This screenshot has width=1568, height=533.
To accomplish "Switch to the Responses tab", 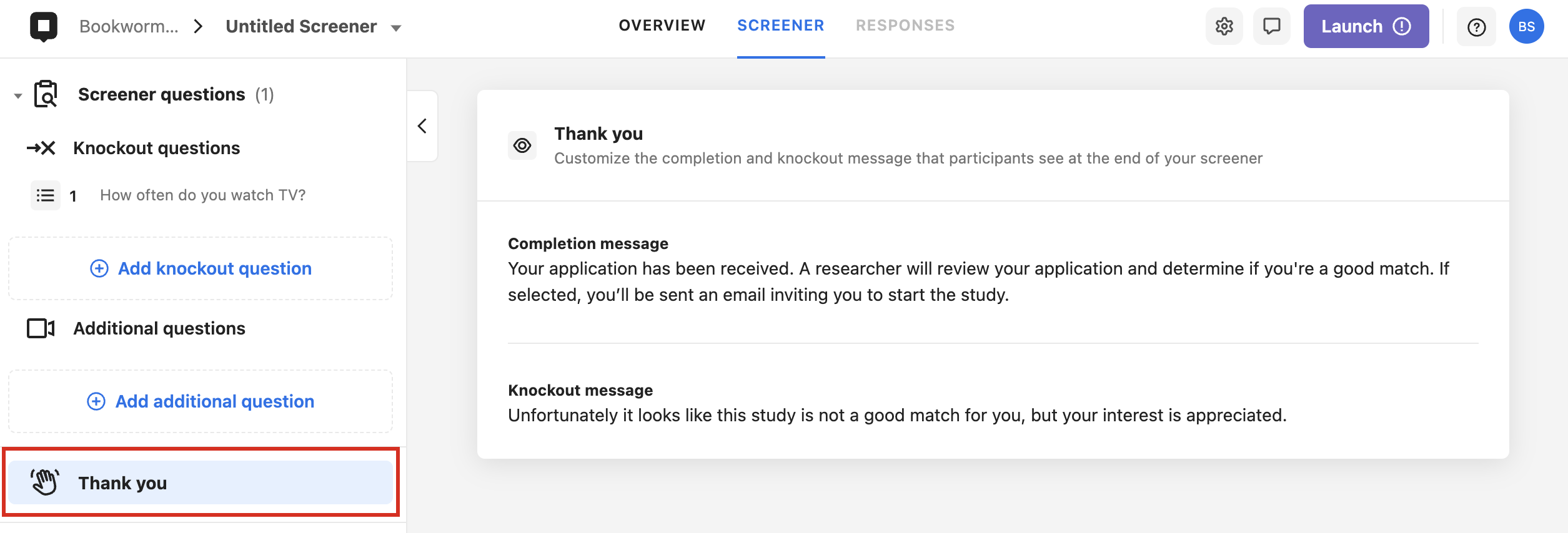I will [x=905, y=26].
